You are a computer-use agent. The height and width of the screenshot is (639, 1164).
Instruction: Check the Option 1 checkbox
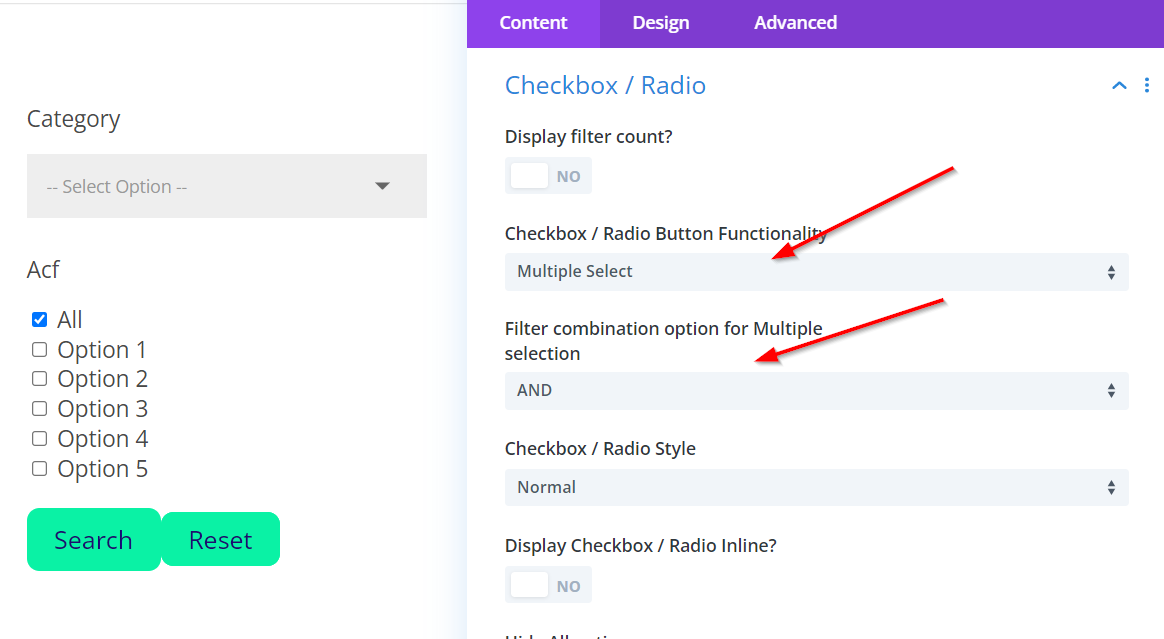click(x=40, y=350)
